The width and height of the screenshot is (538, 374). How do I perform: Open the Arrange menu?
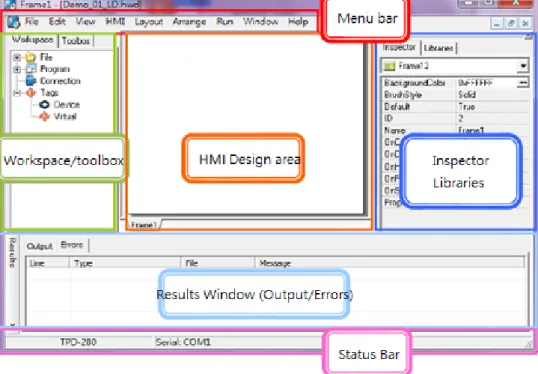click(x=189, y=22)
